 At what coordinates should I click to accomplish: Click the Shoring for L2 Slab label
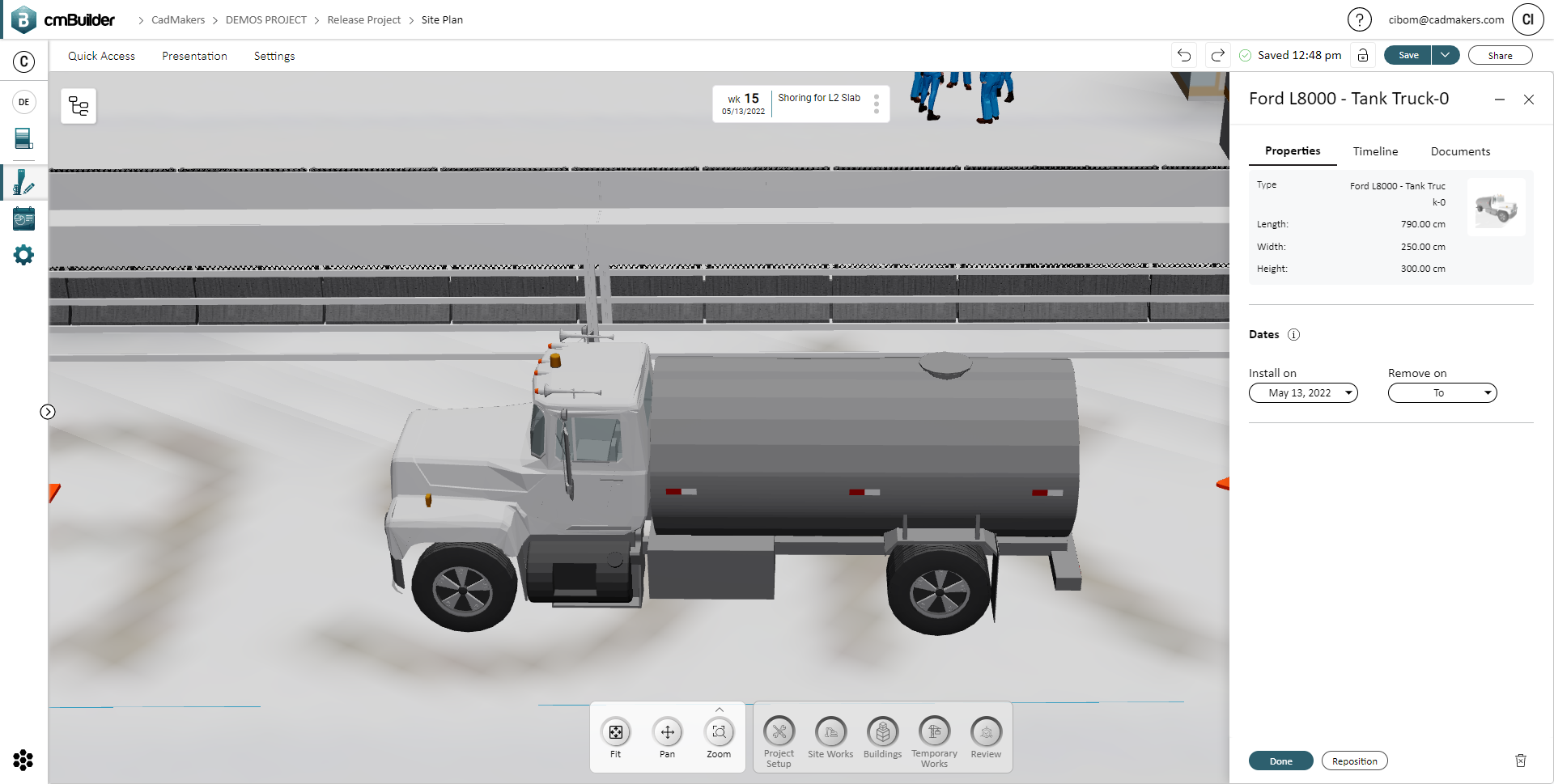819,98
